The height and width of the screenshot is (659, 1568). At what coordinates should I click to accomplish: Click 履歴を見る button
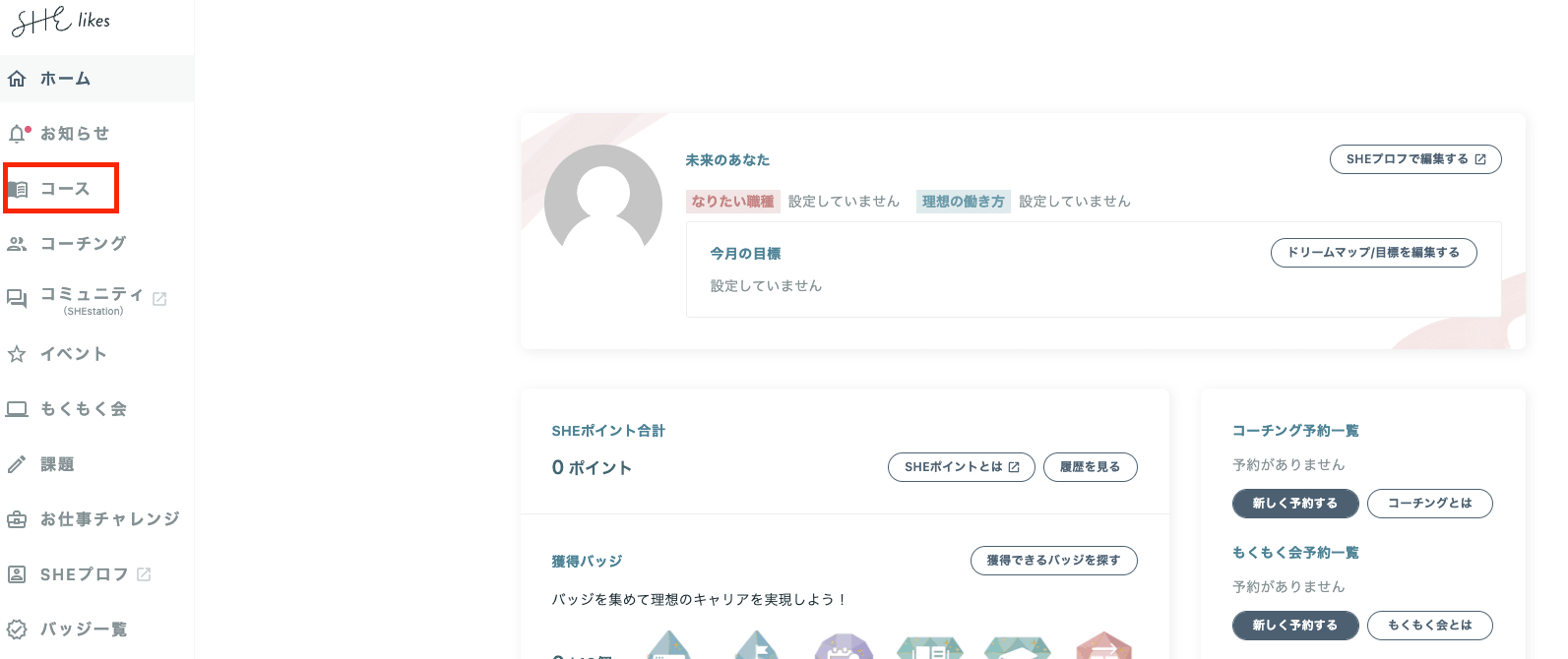[x=1090, y=467]
